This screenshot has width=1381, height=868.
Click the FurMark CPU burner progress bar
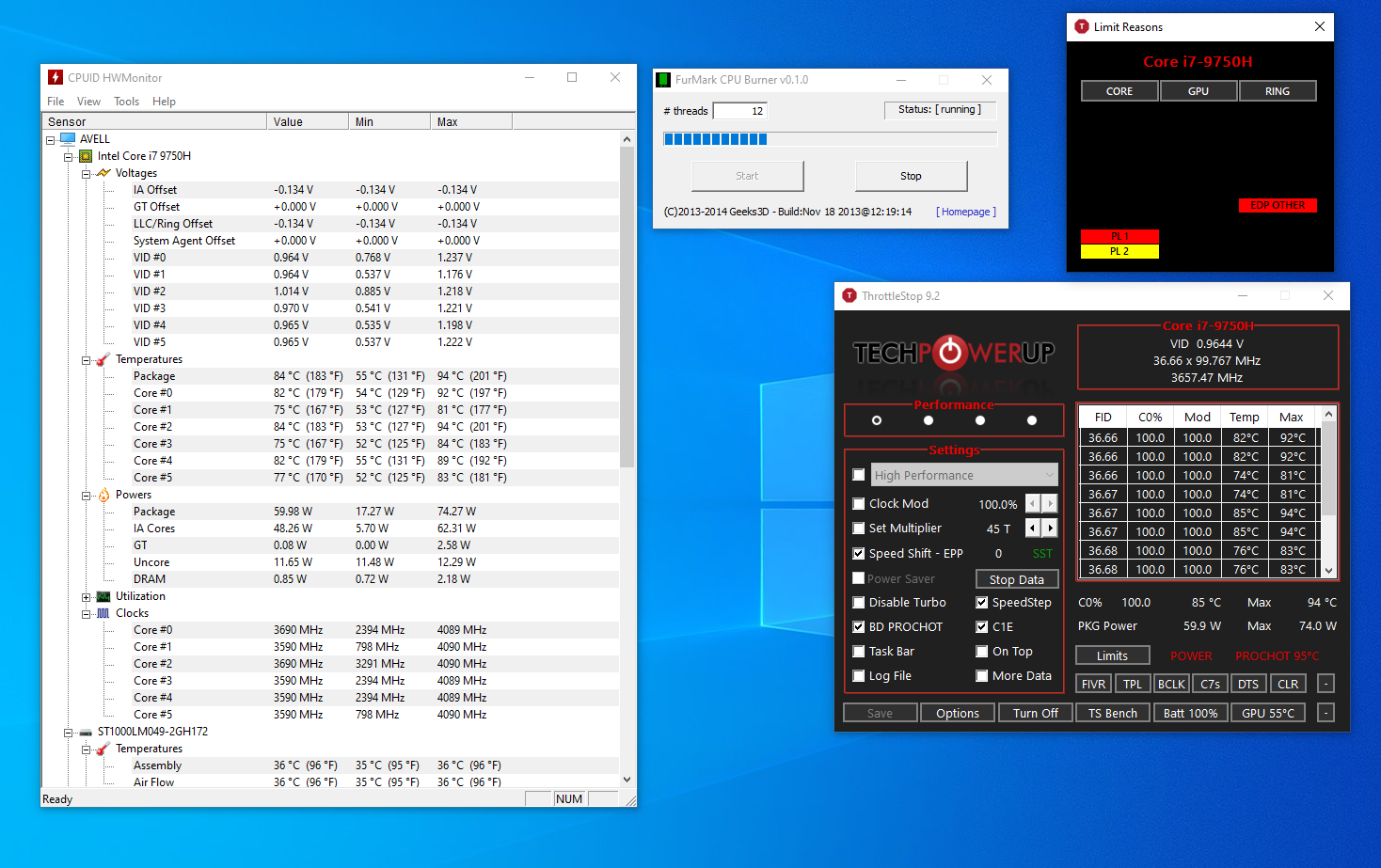(x=830, y=139)
